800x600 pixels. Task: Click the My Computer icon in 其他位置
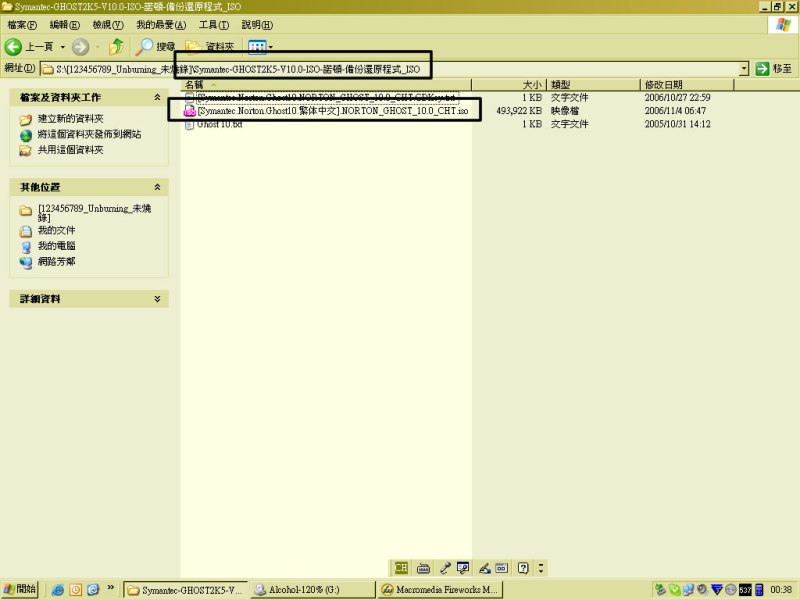click(x=26, y=247)
